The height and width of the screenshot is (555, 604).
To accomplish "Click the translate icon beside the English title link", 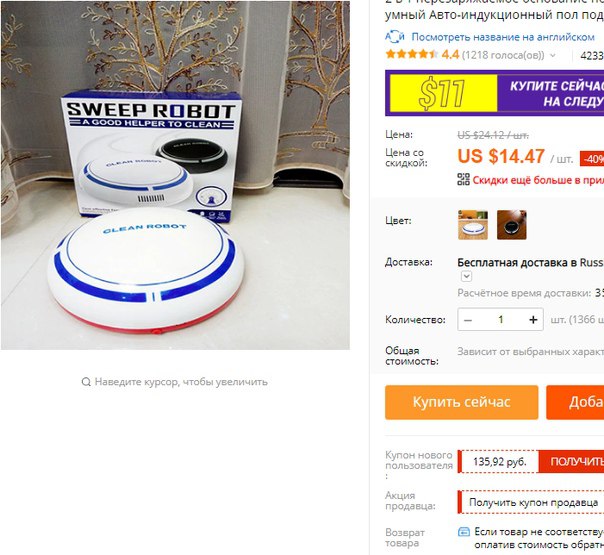I will coord(394,37).
